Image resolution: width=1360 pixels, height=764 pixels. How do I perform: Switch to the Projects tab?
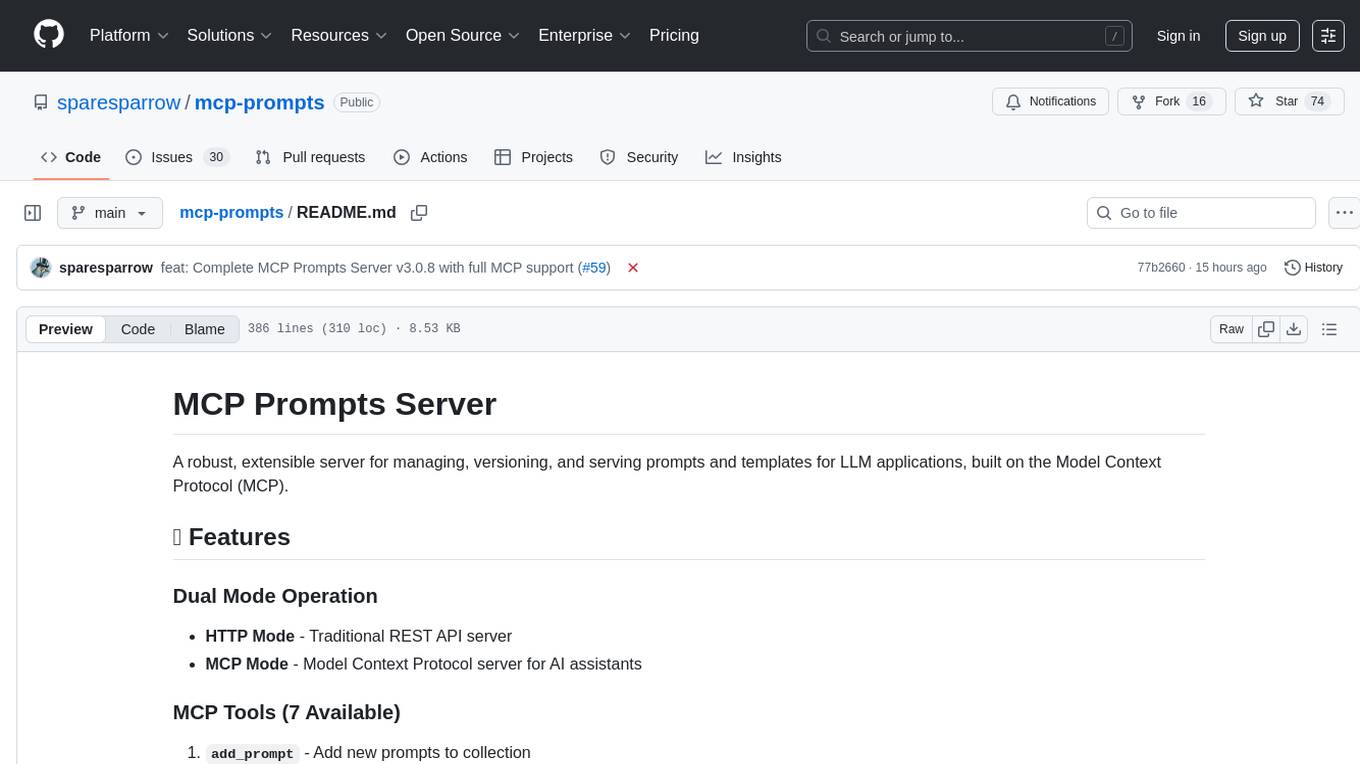[533, 157]
